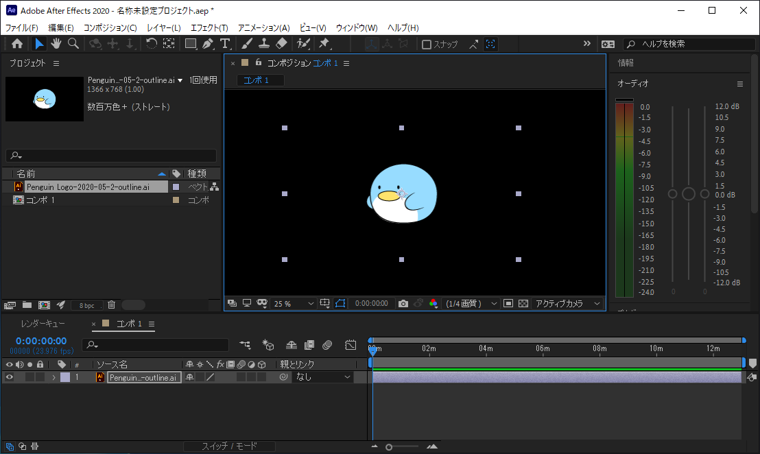Viewport: 760px width, 454px height.
Task: Adjust the center audio level slider knob
Action: (688, 194)
